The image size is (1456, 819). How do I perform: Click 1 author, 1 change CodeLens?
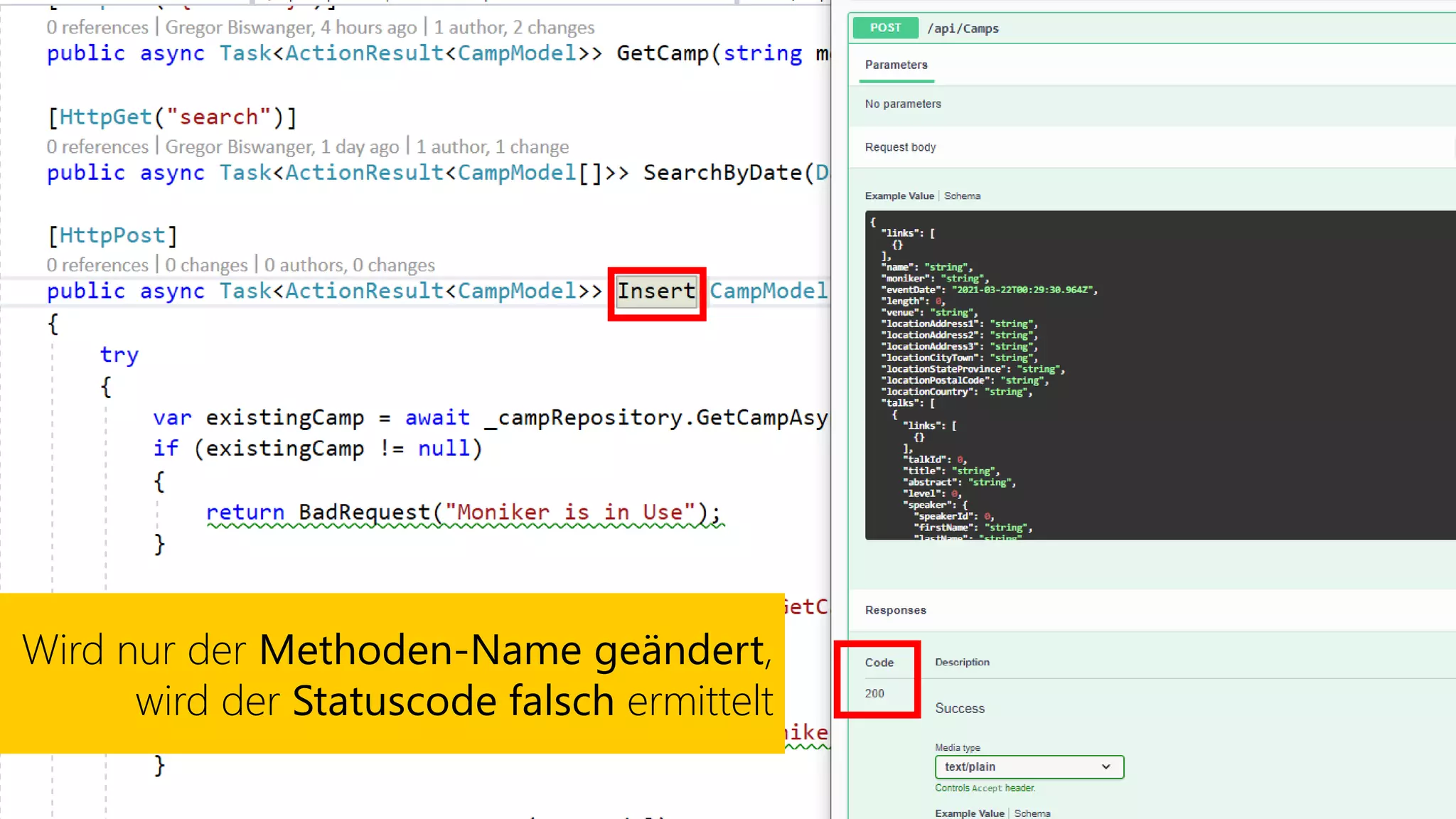pyautogui.click(x=493, y=147)
